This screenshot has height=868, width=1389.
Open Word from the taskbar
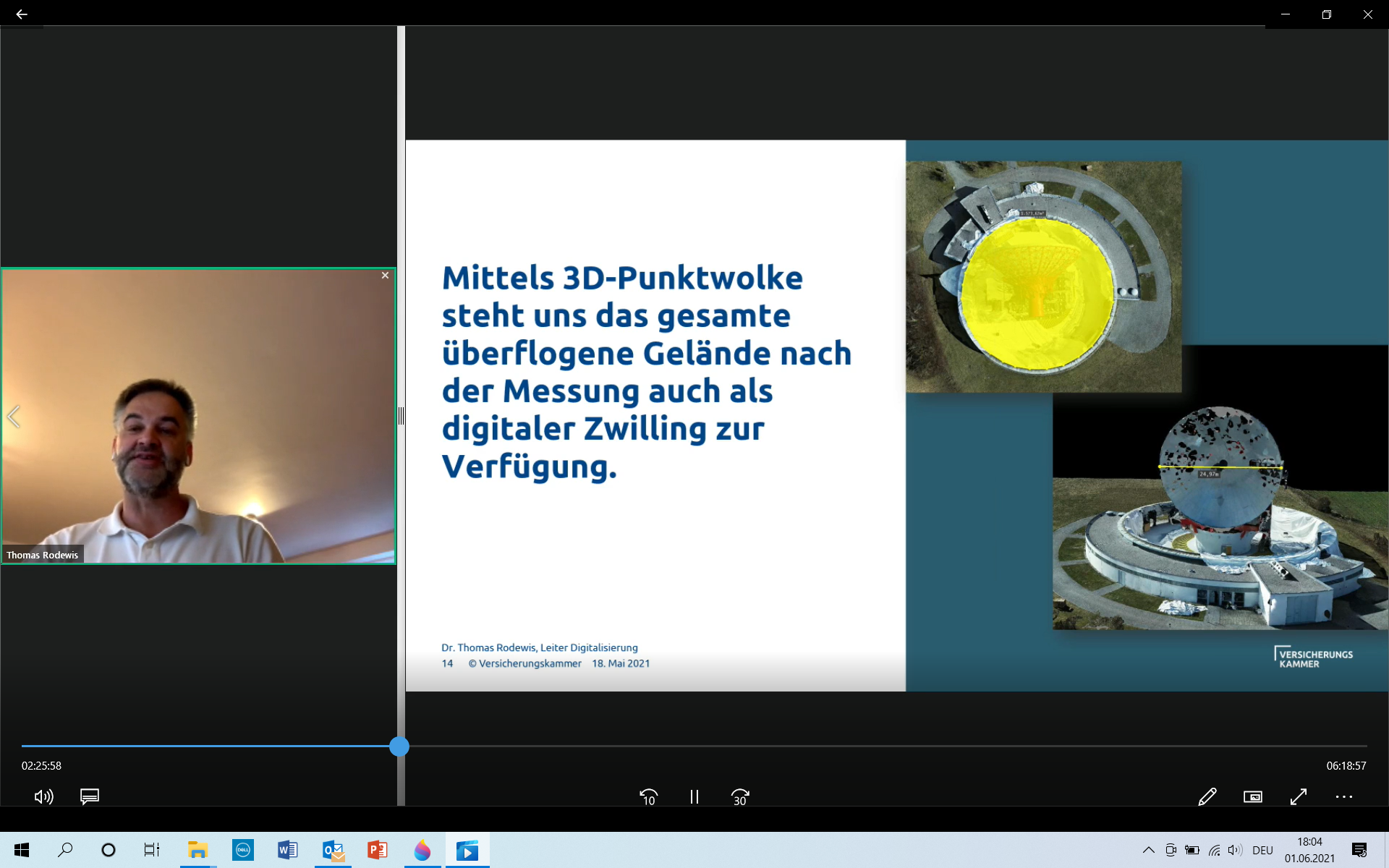[x=287, y=850]
